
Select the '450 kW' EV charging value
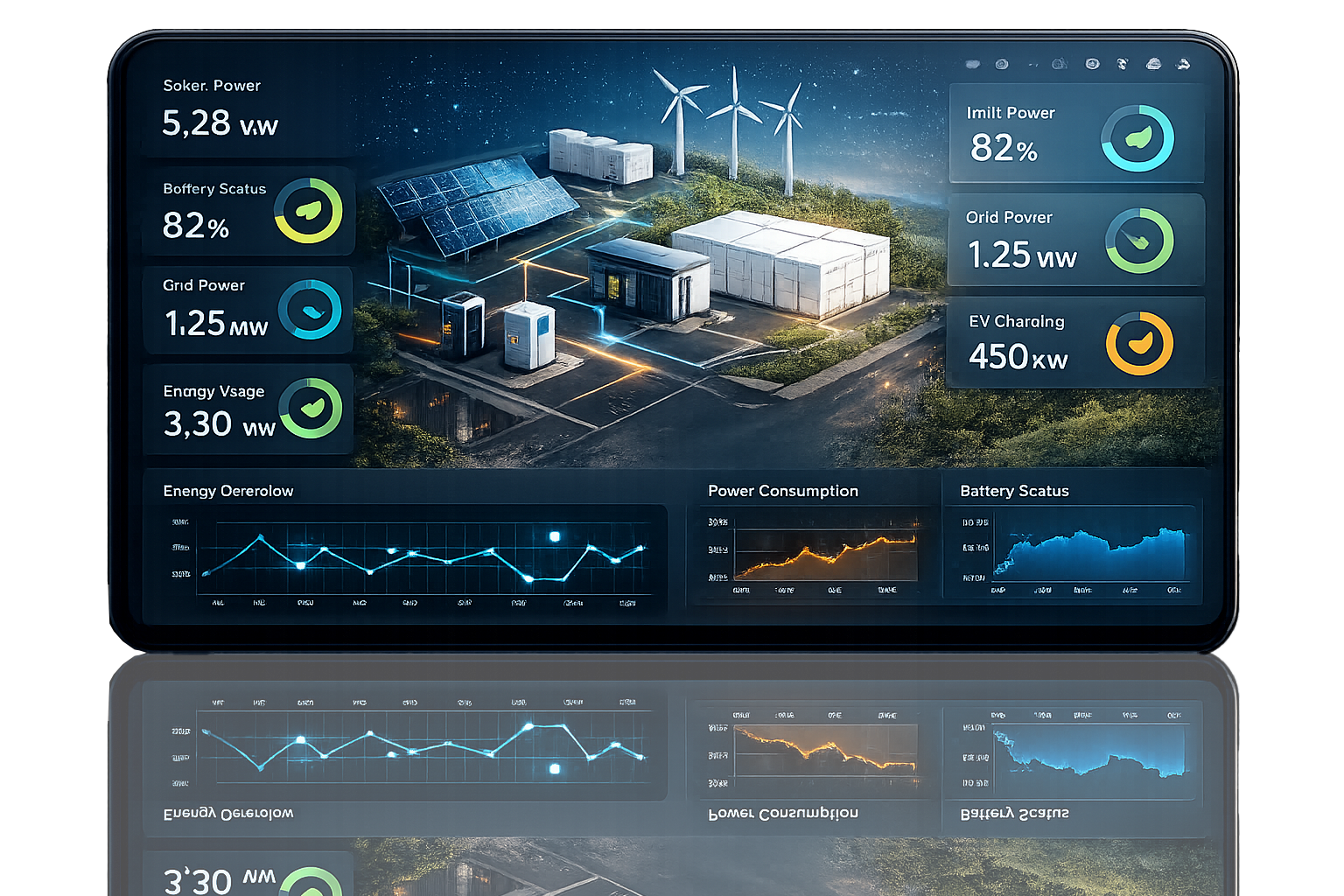click(1018, 357)
